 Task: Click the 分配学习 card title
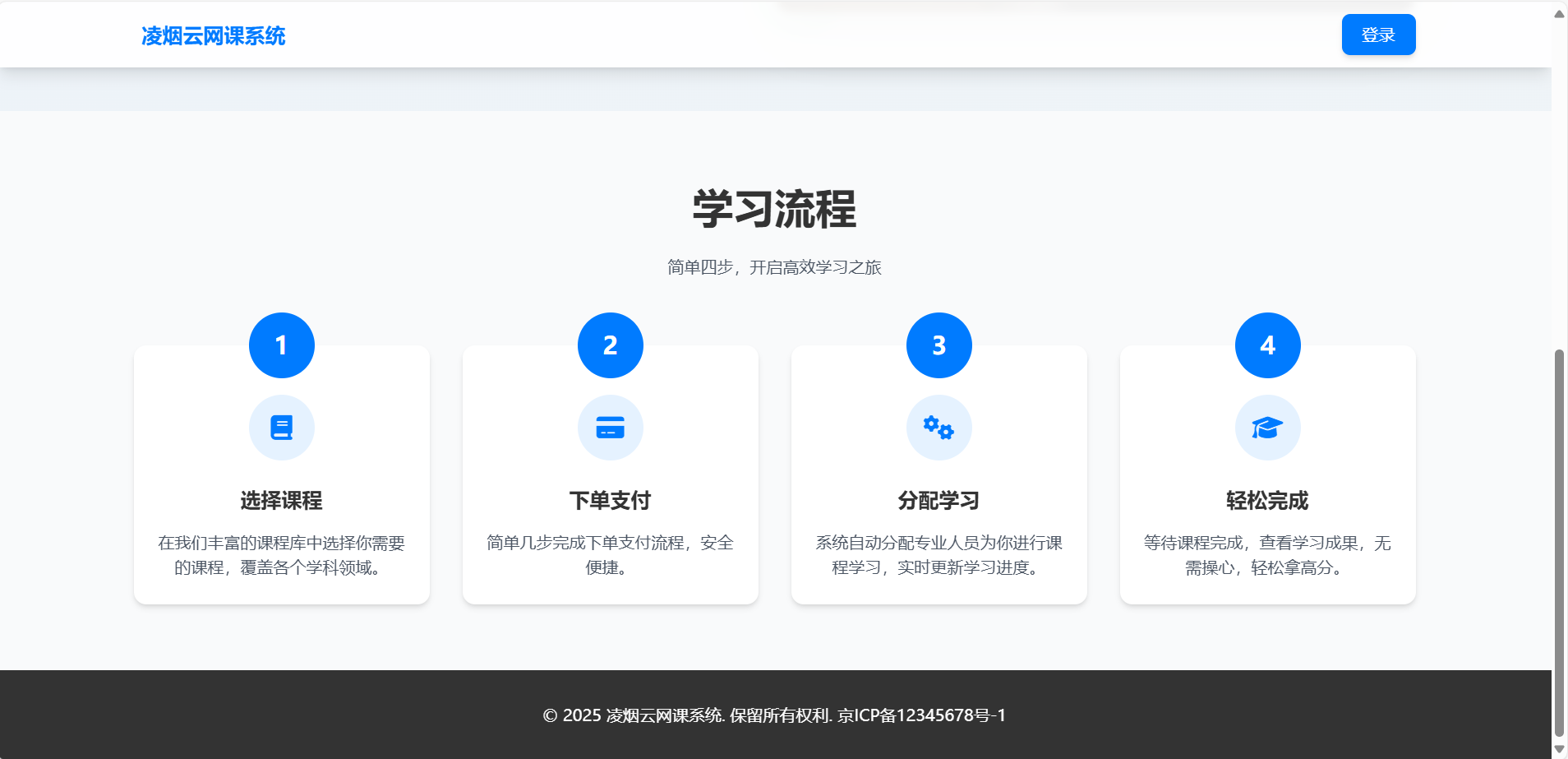(x=939, y=500)
